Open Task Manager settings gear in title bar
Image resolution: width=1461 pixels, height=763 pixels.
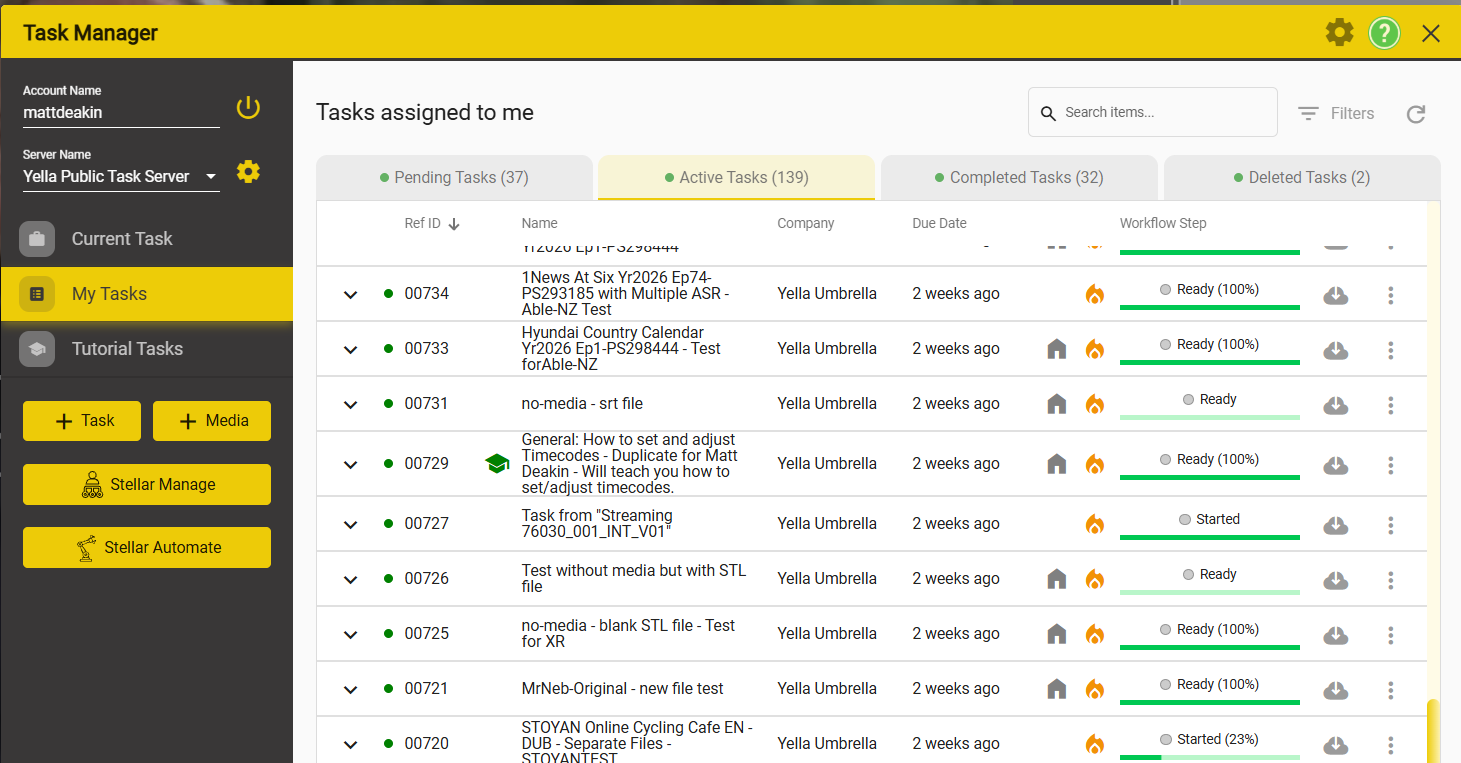click(1339, 33)
